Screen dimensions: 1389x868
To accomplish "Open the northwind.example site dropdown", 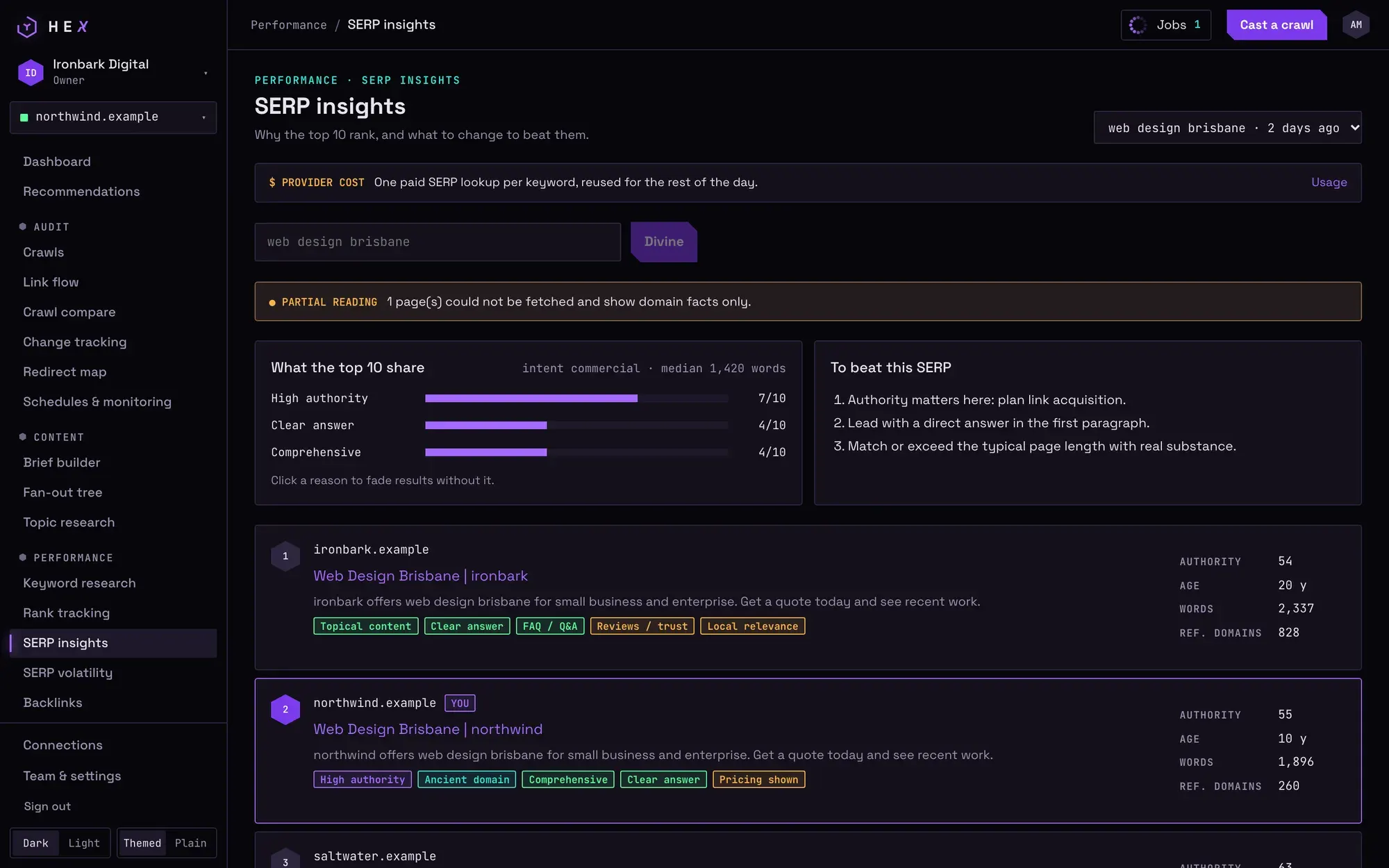I will [x=113, y=117].
